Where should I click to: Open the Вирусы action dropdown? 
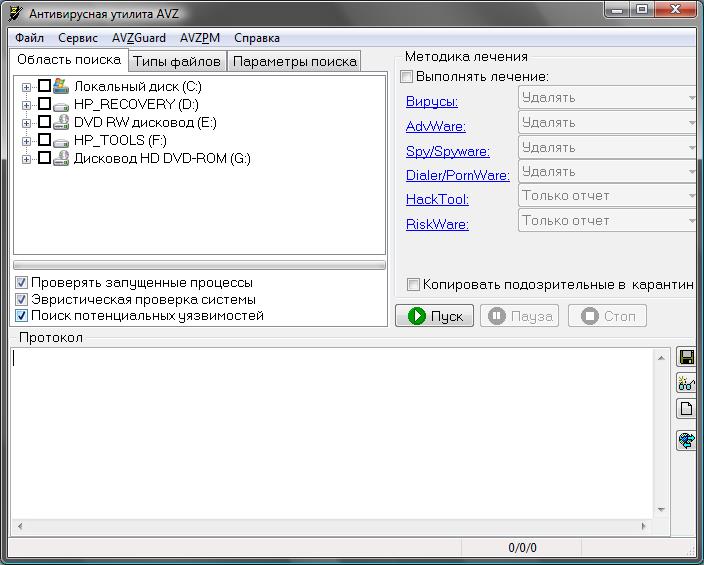tap(607, 98)
